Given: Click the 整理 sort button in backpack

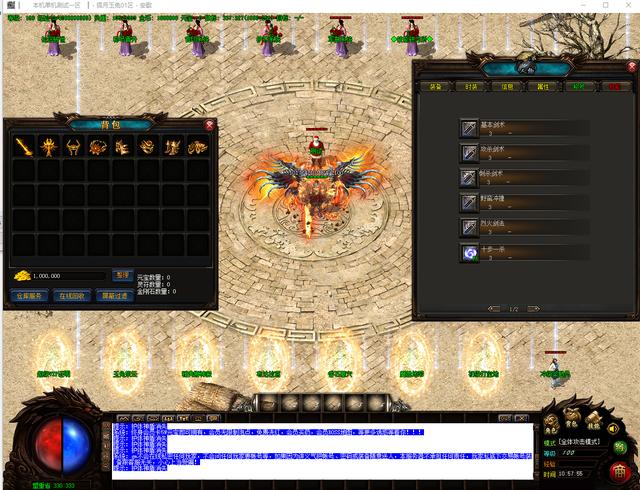Looking at the screenshot, I should point(122,275).
